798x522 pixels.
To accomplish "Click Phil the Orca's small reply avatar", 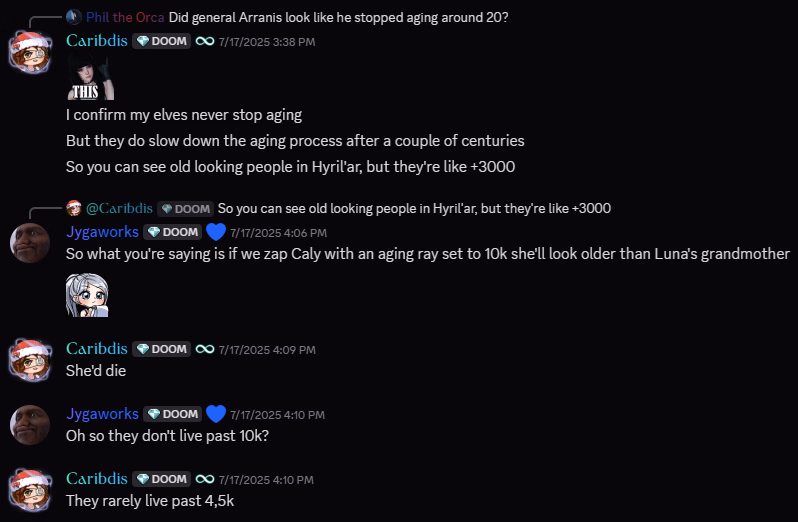I will tap(73, 17).
